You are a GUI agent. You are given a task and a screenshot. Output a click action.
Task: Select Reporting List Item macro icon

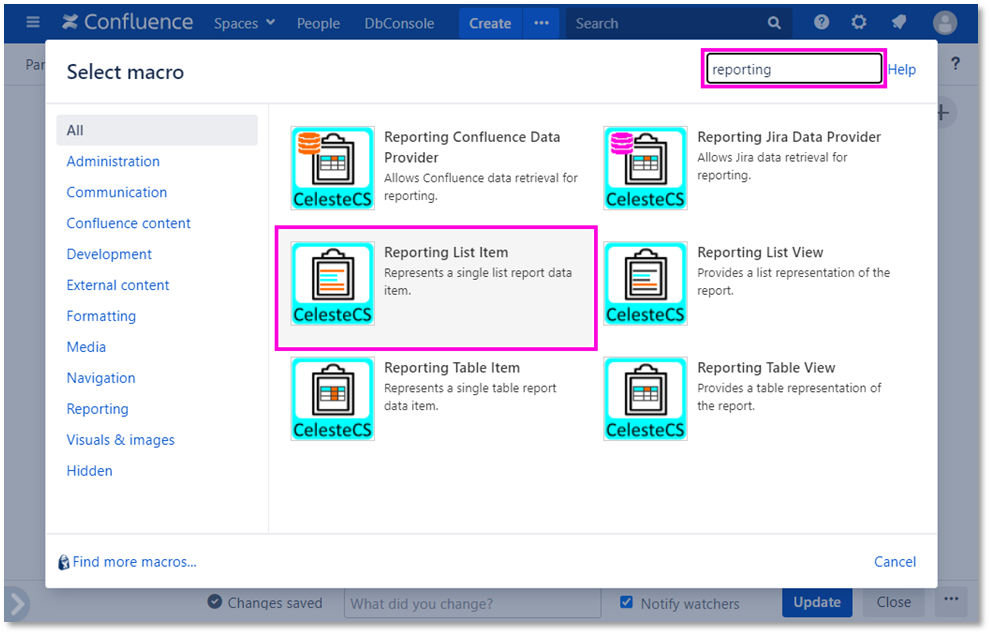[332, 284]
